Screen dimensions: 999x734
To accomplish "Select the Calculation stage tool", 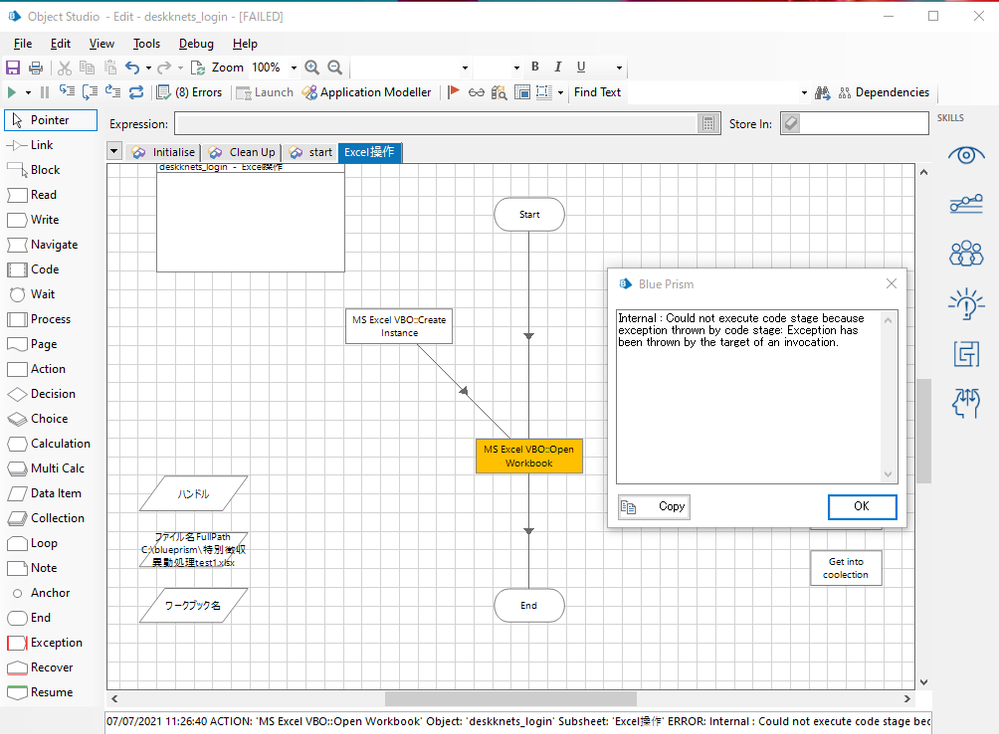I will pyautogui.click(x=49, y=443).
